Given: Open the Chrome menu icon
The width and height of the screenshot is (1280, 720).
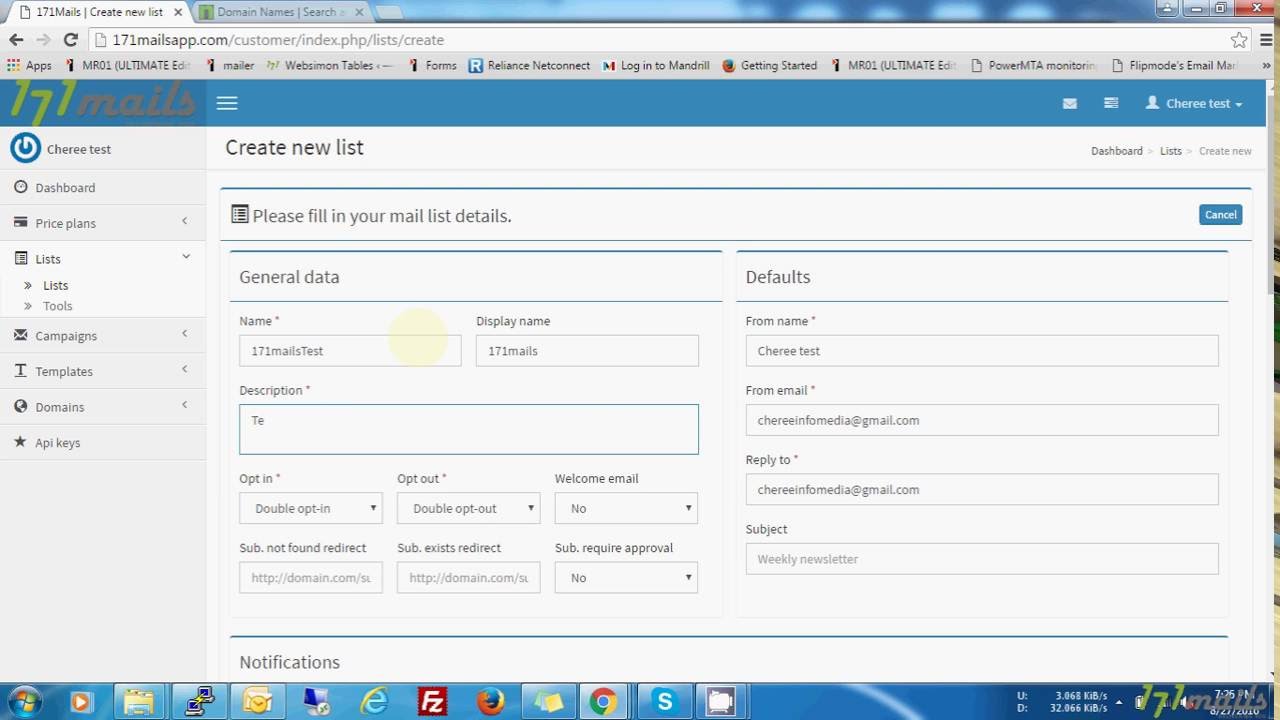Looking at the screenshot, I should [1266, 40].
